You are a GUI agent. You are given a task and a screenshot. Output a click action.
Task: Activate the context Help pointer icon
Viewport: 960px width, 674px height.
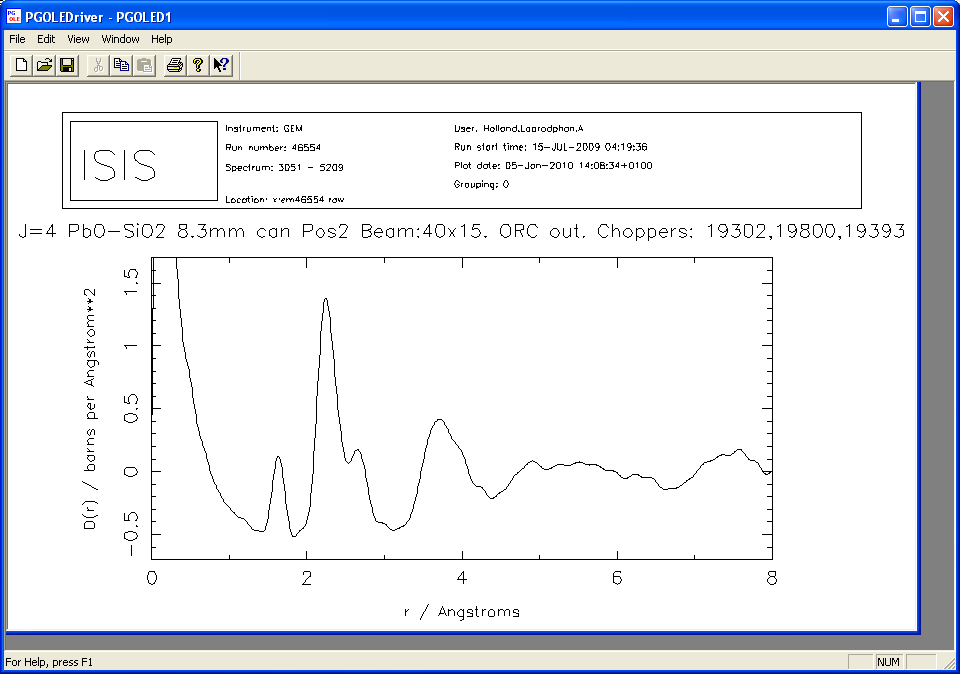(x=221, y=65)
